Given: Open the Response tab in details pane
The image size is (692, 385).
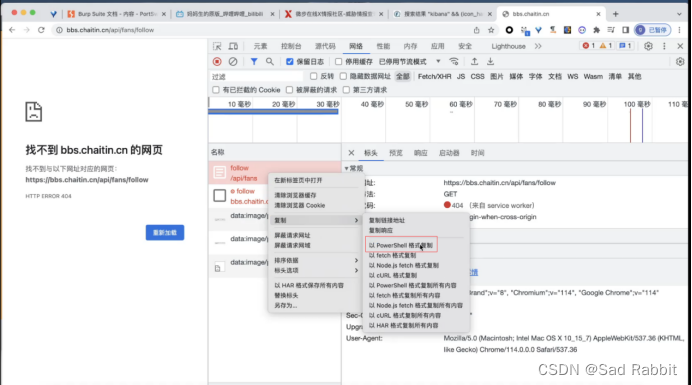Looking at the screenshot, I should point(421,153).
